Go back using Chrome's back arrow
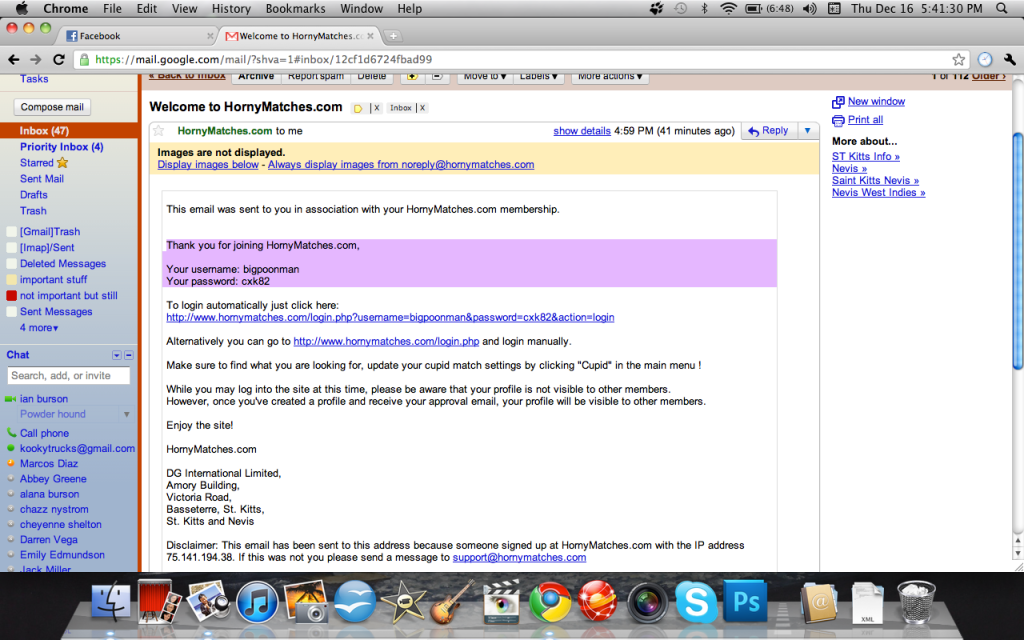The width and height of the screenshot is (1024, 640). tap(14, 59)
